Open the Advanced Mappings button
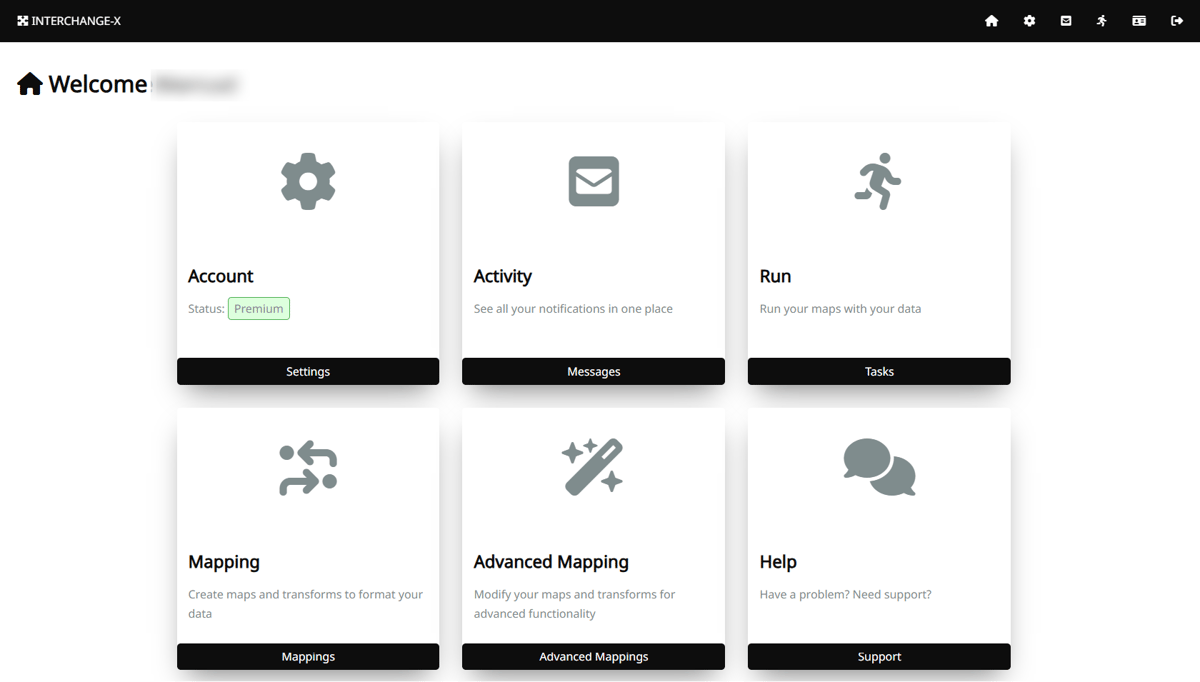This screenshot has height=682, width=1200. [593, 657]
